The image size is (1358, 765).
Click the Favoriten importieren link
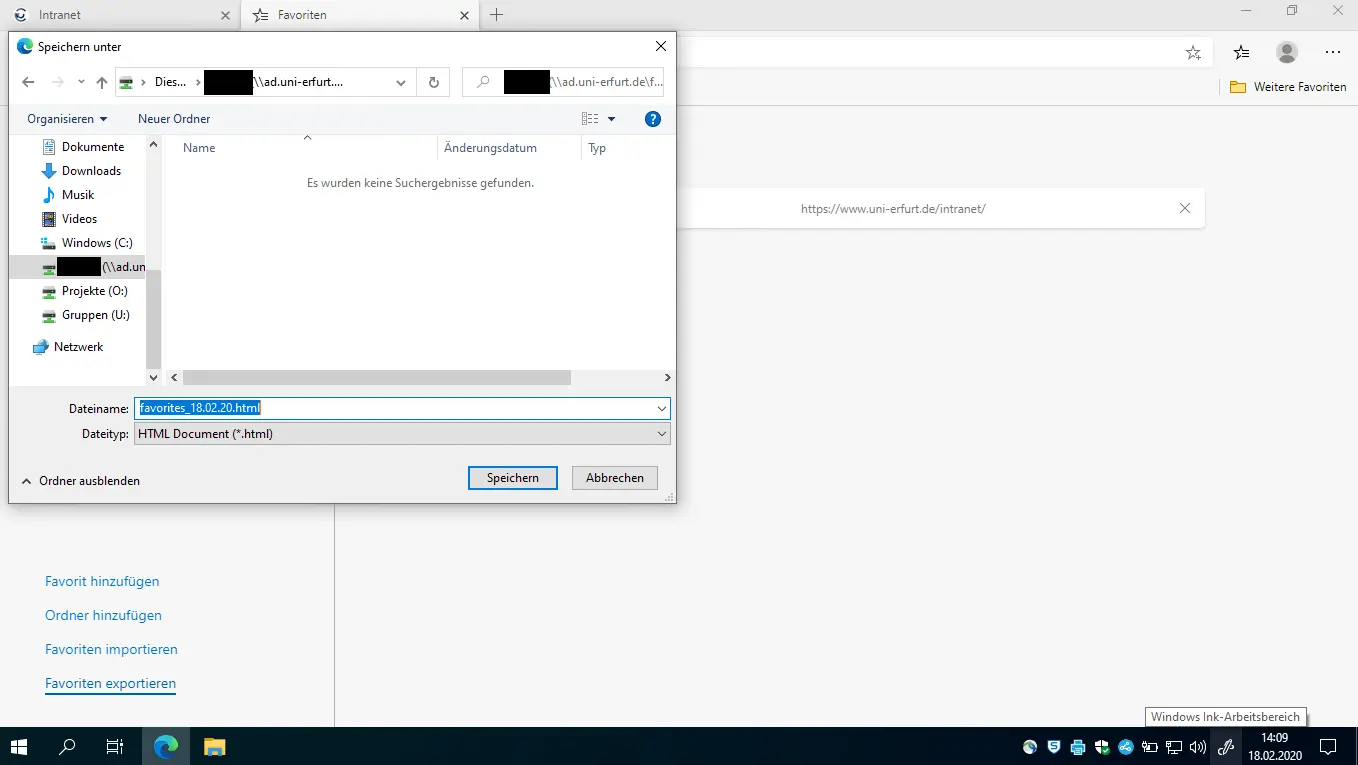[111, 650]
